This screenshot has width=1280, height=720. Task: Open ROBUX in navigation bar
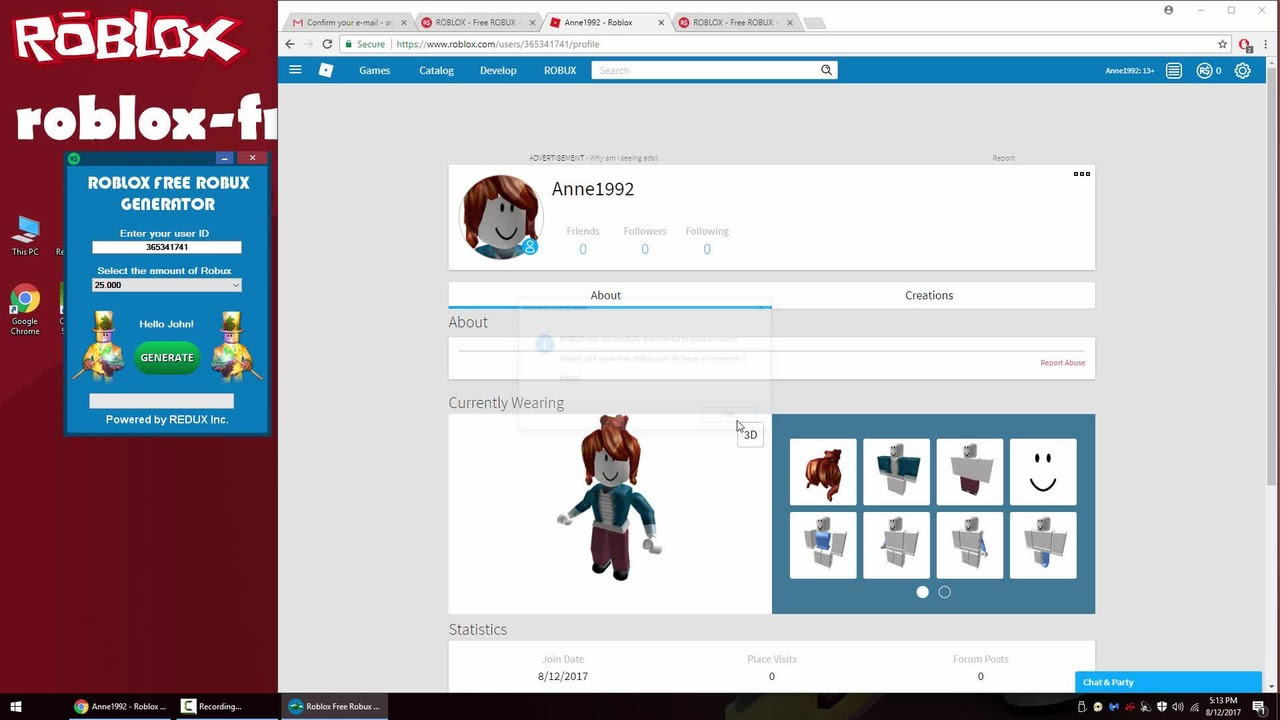click(x=560, y=70)
